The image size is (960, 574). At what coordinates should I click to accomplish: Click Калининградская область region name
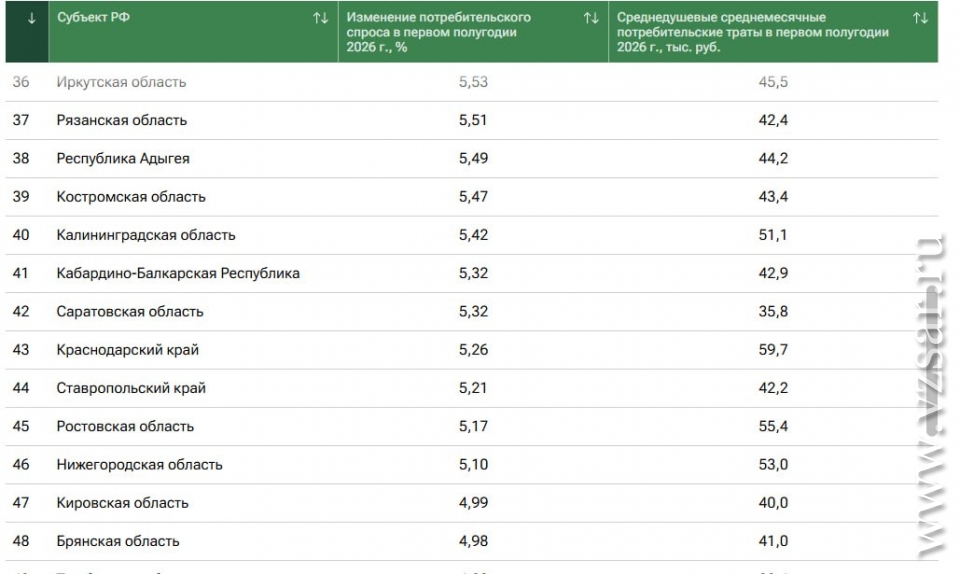pos(146,235)
